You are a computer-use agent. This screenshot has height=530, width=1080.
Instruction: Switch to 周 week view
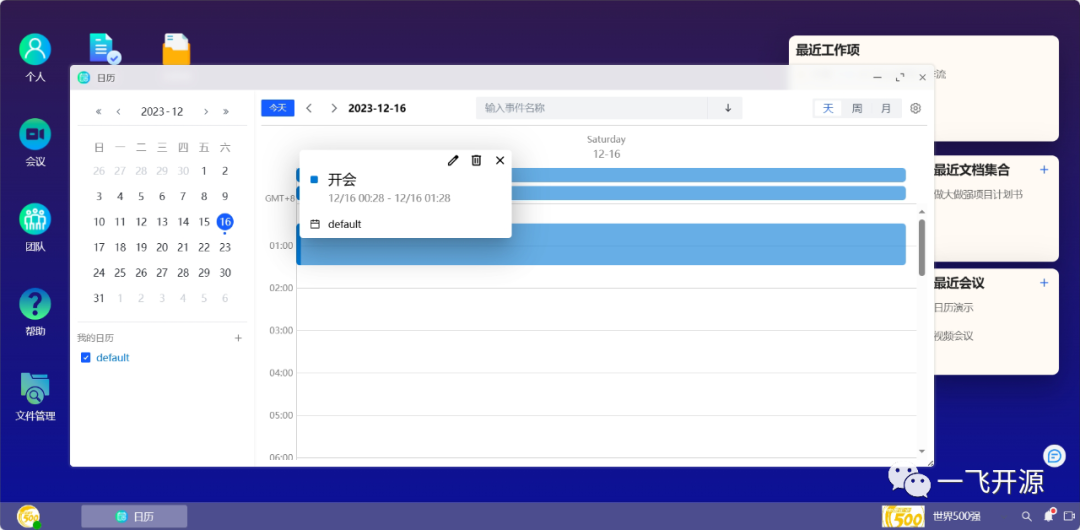coord(857,108)
